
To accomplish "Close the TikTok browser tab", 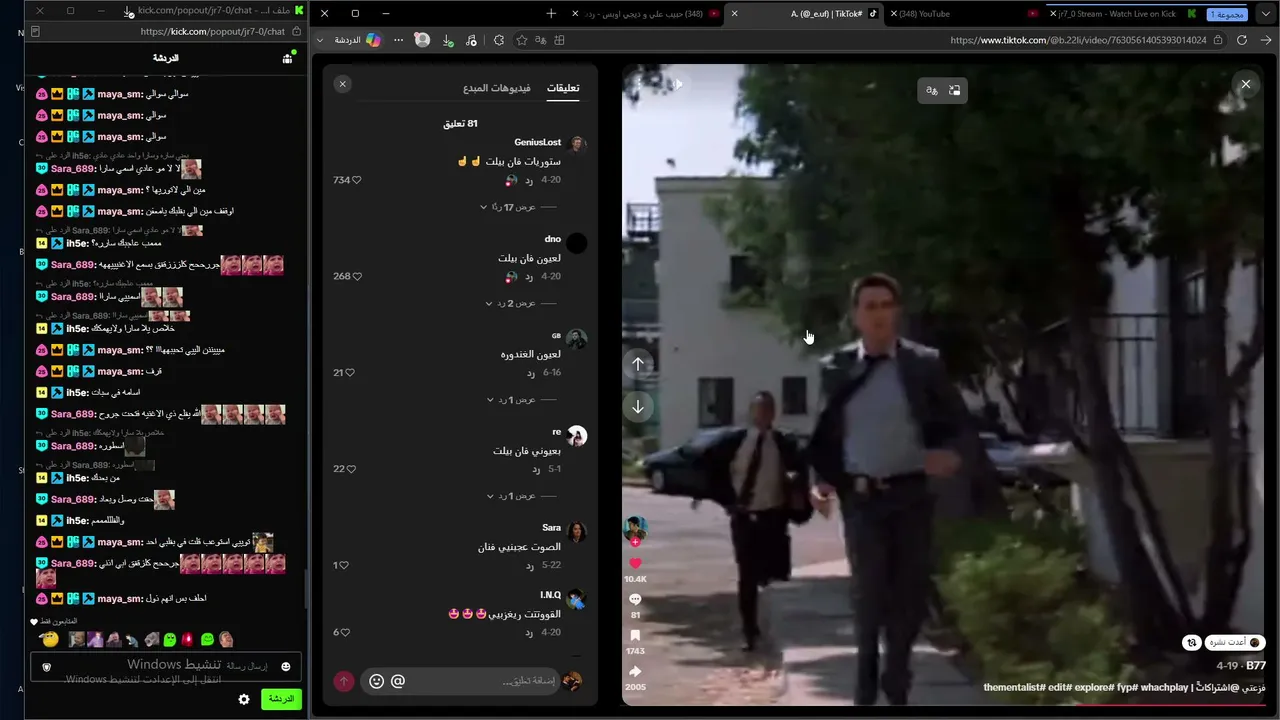I will 735,14.
